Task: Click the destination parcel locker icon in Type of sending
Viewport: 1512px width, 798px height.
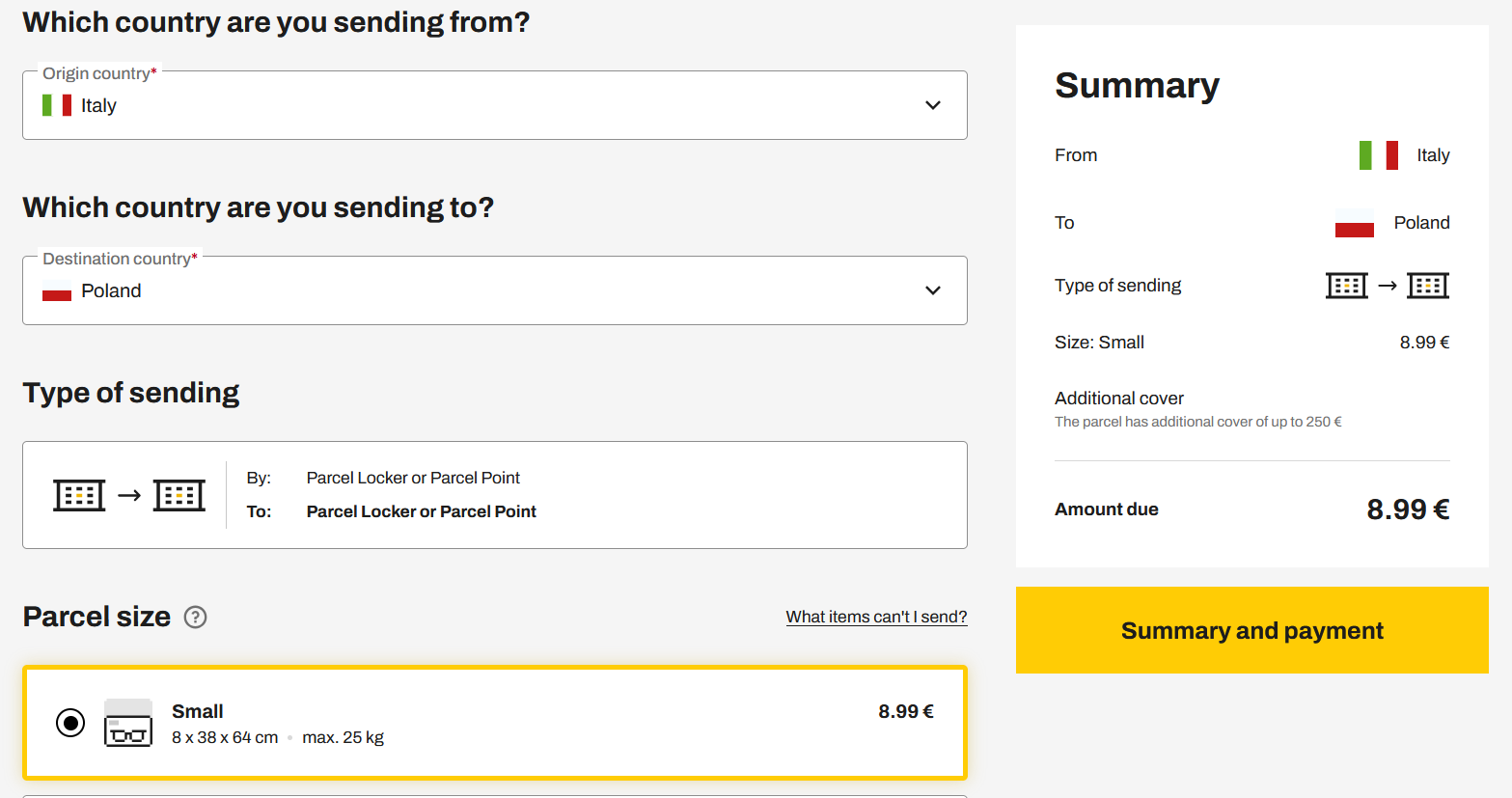Action: click(179, 495)
